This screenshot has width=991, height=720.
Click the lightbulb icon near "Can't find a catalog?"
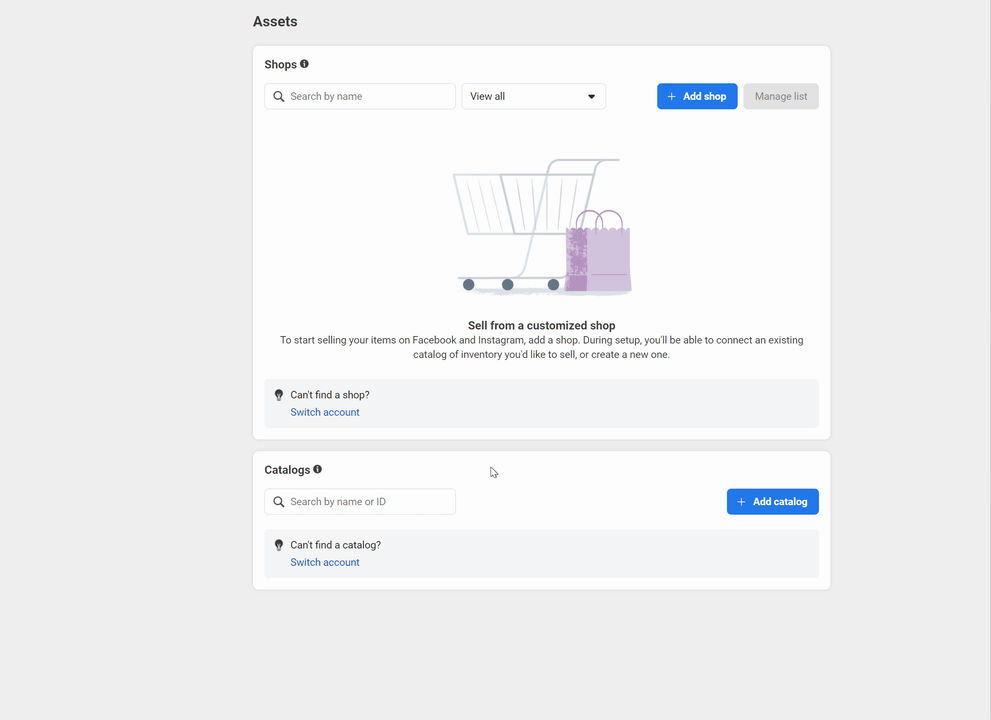pos(279,545)
